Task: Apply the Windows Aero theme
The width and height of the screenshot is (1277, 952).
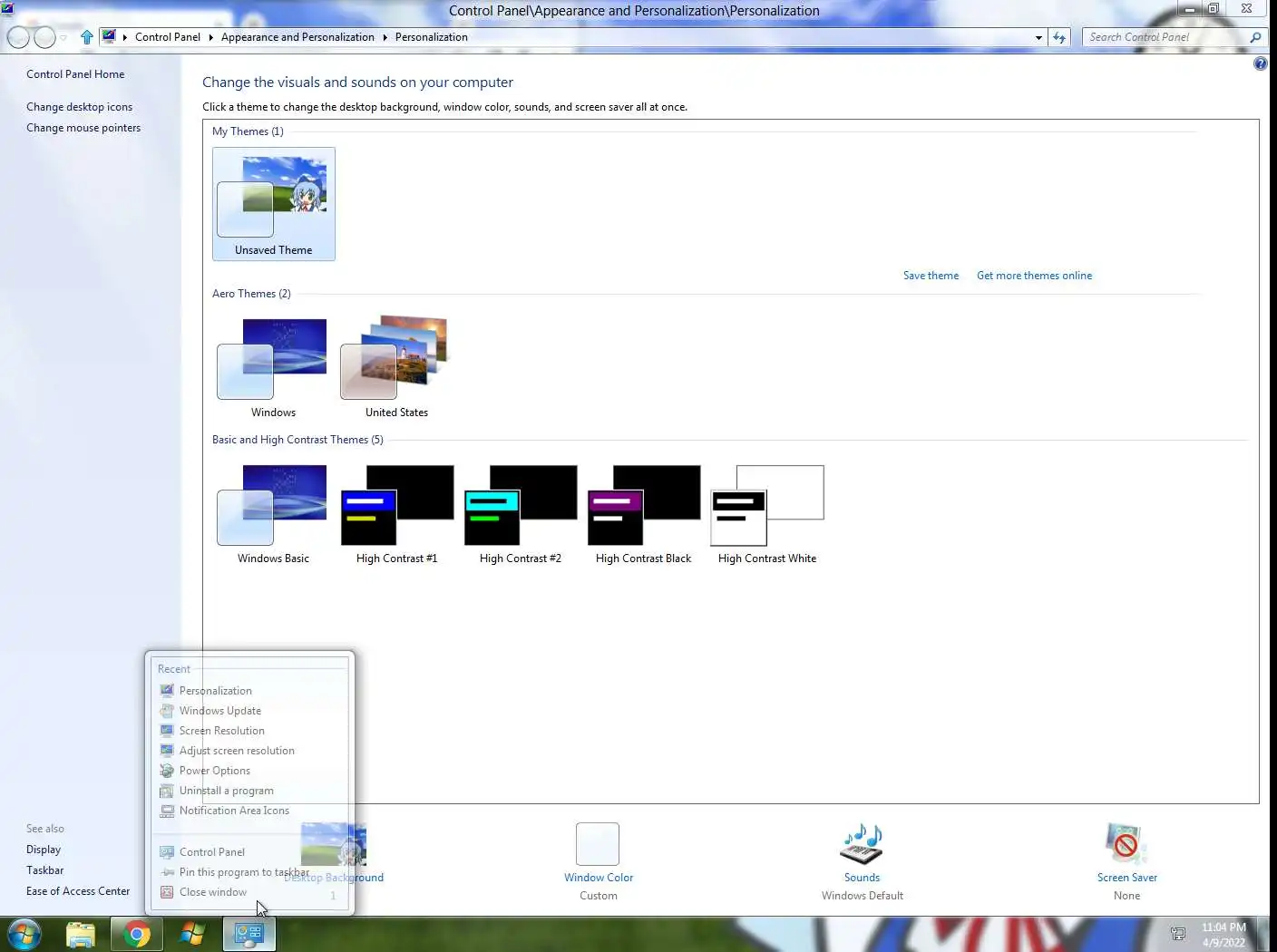Action: point(273,367)
